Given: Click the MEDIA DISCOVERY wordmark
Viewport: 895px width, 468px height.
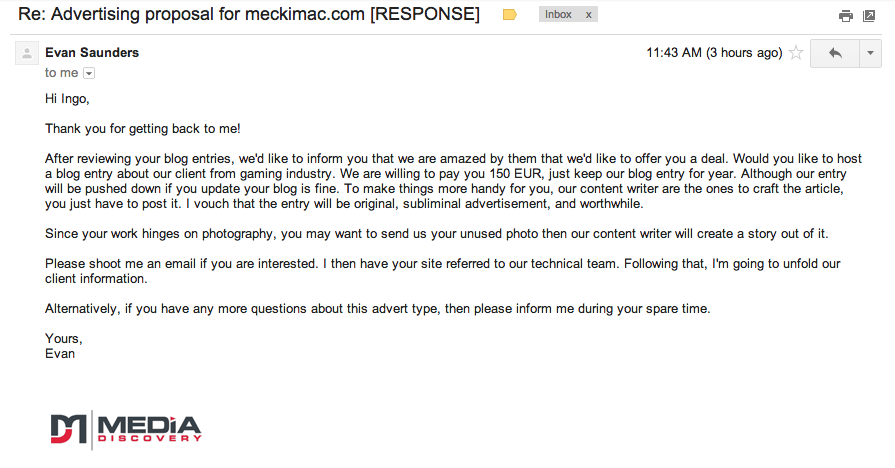Looking at the screenshot, I should coord(150,429).
